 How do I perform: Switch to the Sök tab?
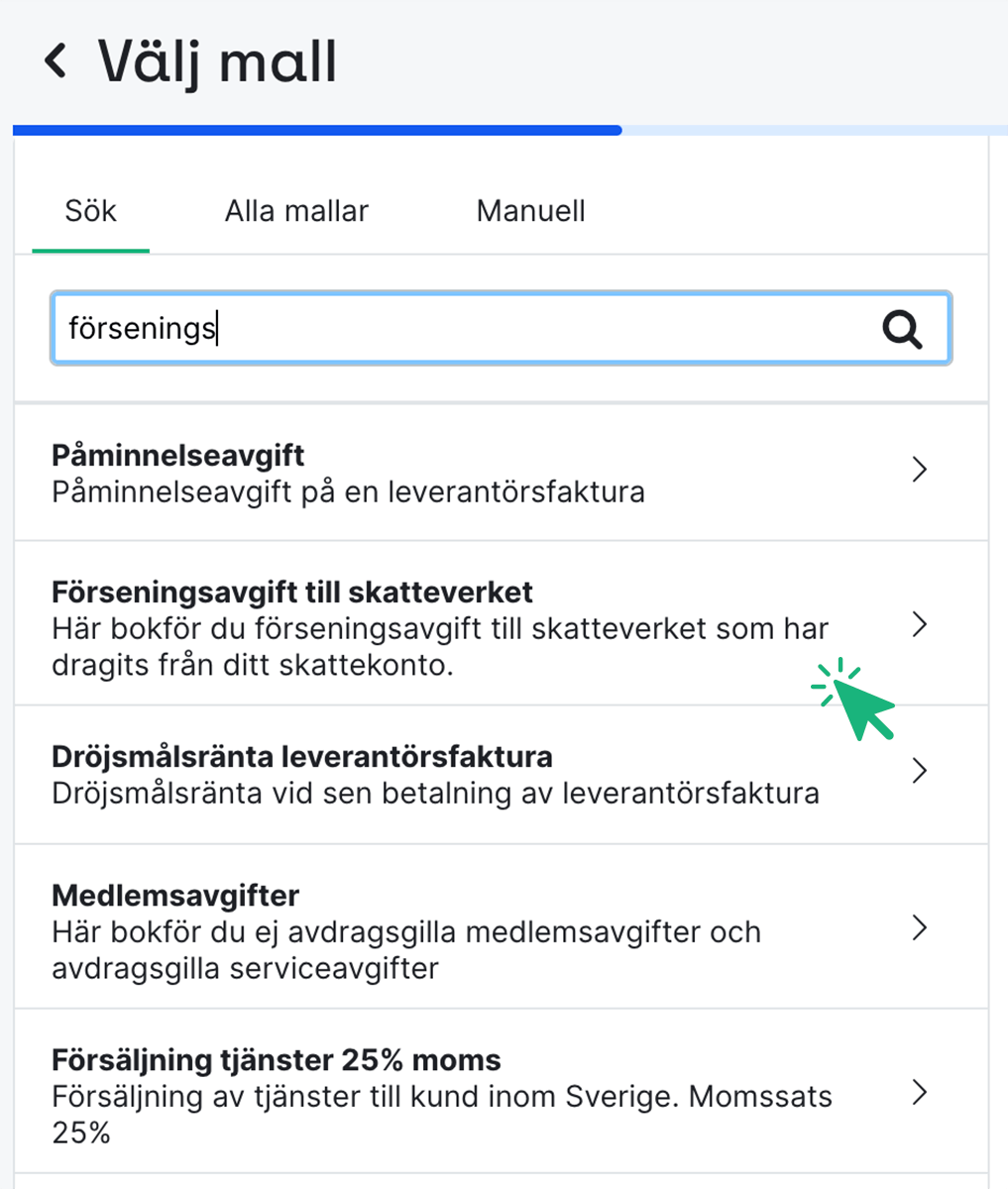pyautogui.click(x=90, y=211)
